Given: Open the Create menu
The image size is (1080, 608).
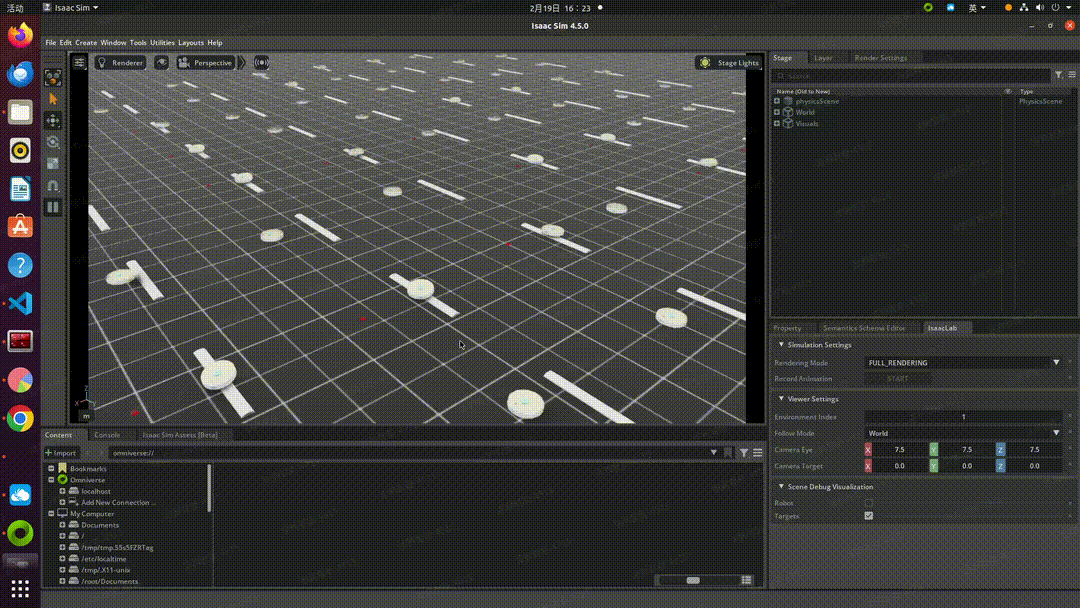Looking at the screenshot, I should pyautogui.click(x=86, y=43).
